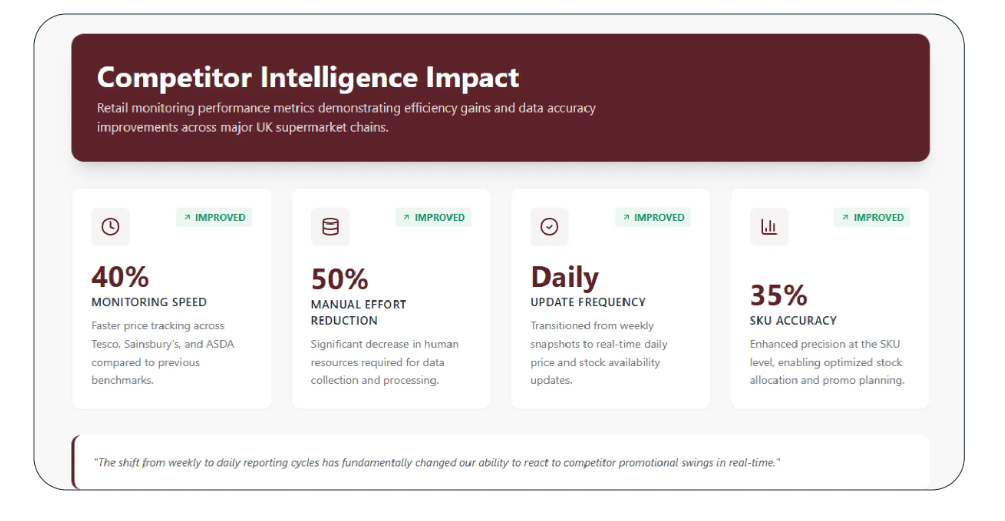The height and width of the screenshot is (521, 1005).
Task: Click the Competitor Intelligence Impact heading
Action: coord(308,78)
